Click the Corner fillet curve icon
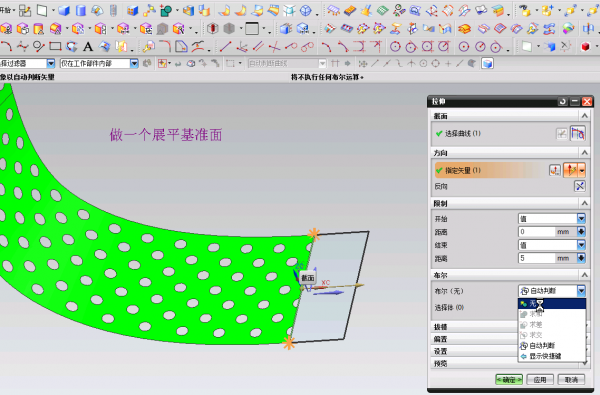 point(165,47)
